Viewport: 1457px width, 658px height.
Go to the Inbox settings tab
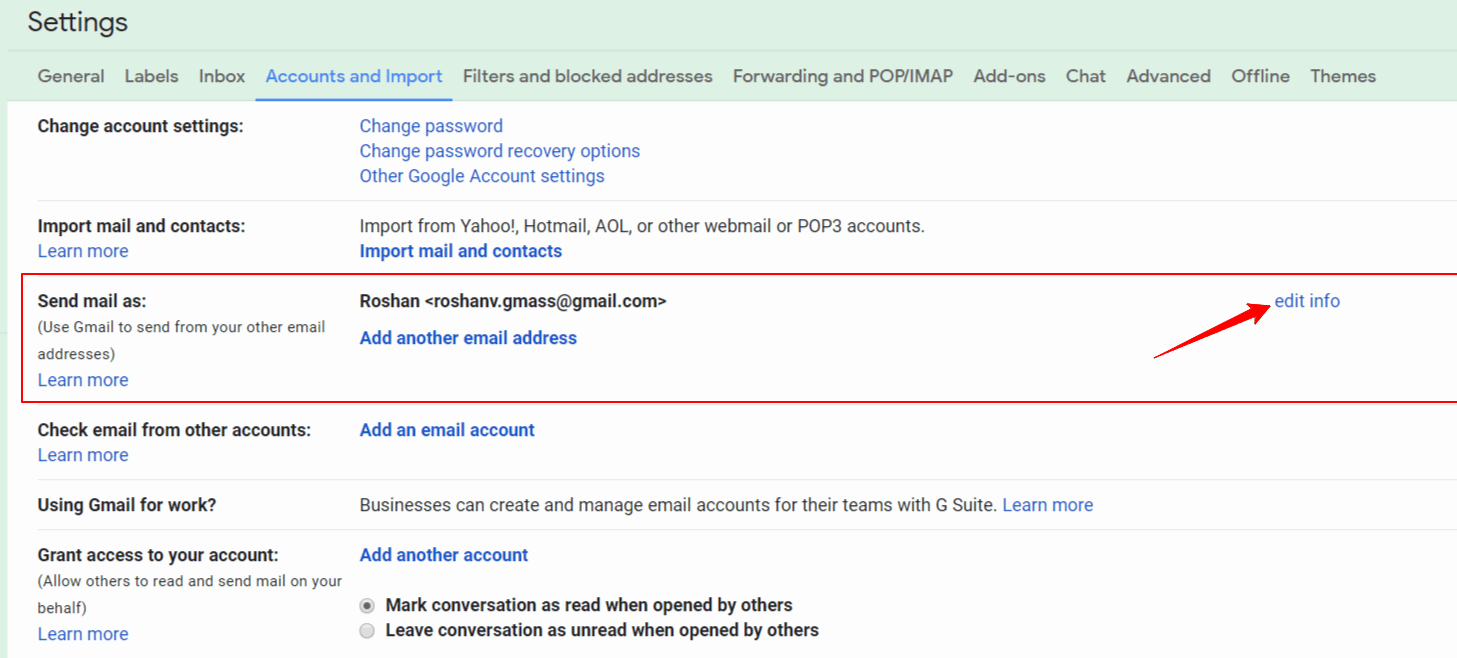click(x=222, y=76)
